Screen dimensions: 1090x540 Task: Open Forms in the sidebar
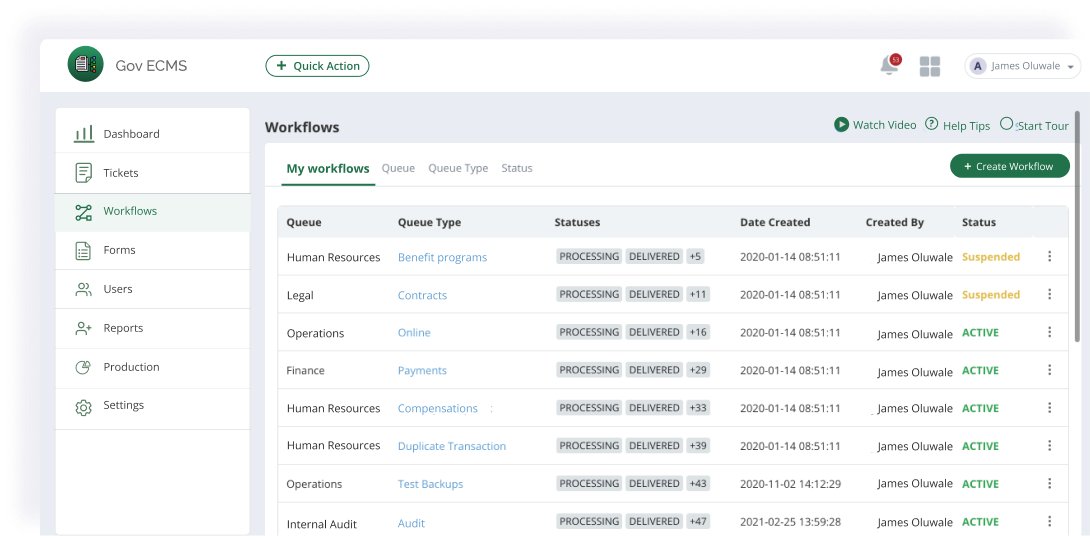pyautogui.click(x=119, y=250)
